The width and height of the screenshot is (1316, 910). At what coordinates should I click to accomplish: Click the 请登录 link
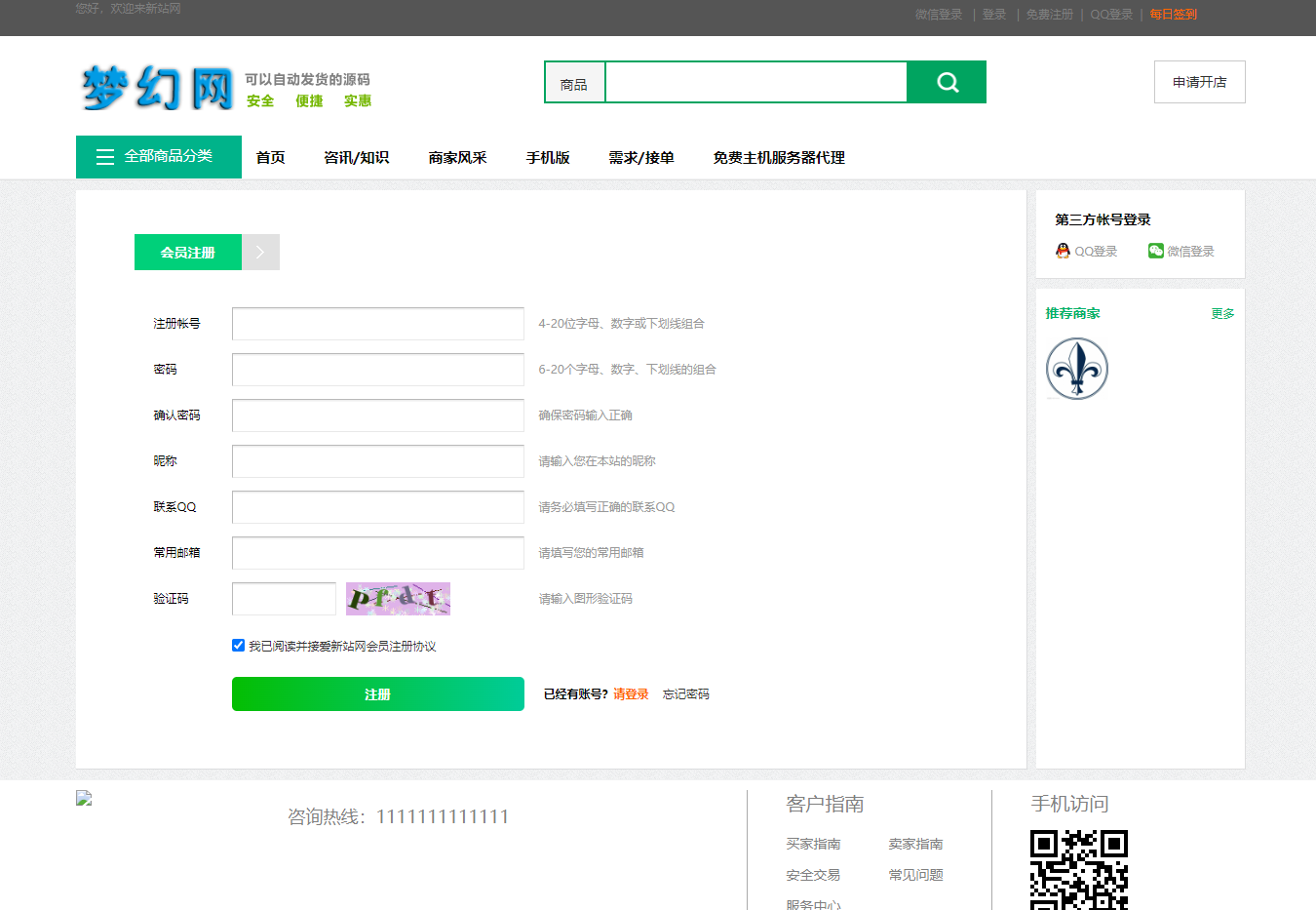coord(631,694)
